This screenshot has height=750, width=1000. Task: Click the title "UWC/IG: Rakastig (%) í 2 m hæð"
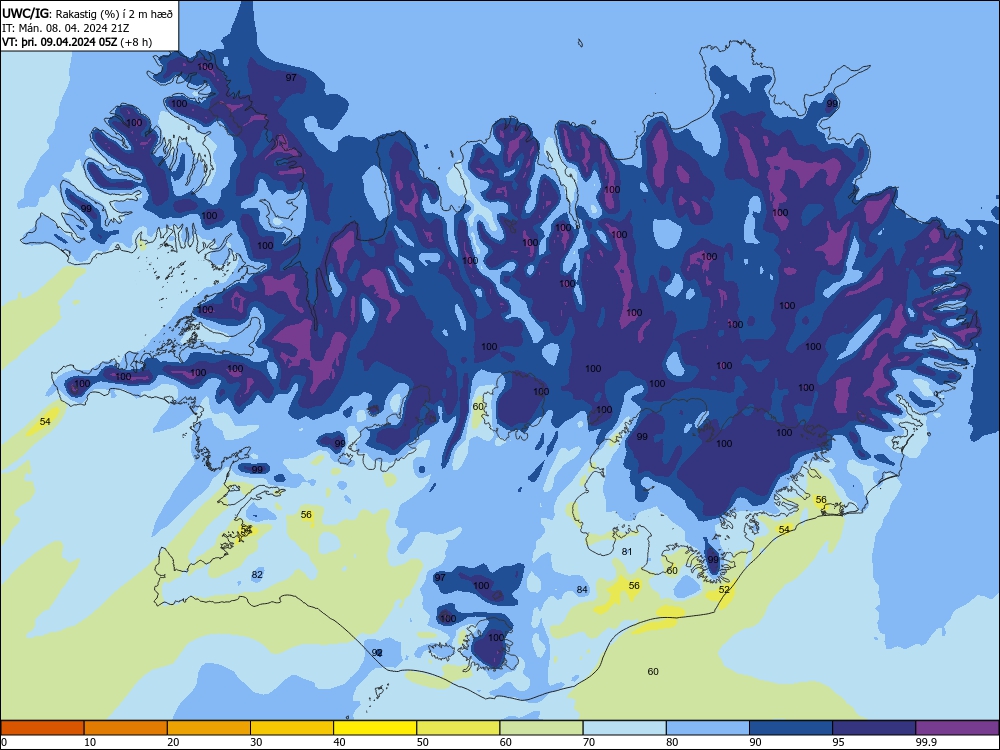[x=87, y=13]
